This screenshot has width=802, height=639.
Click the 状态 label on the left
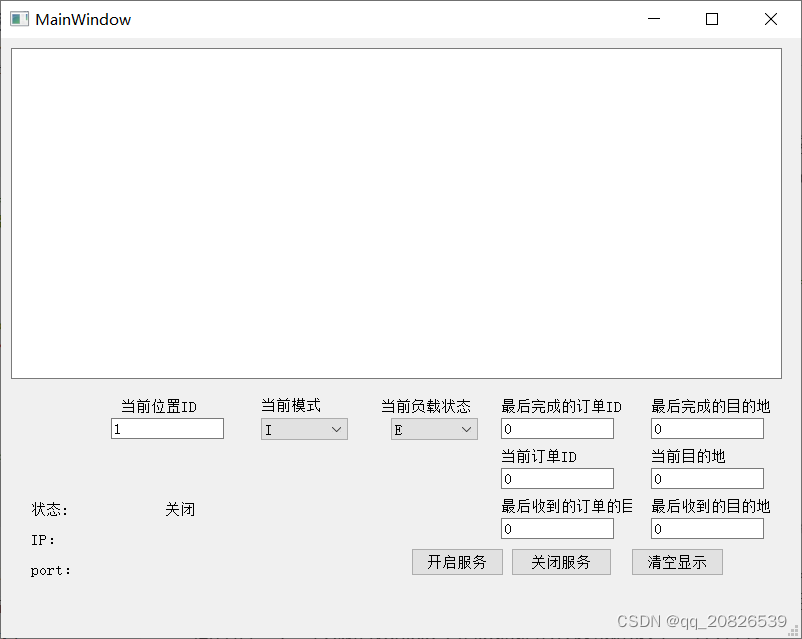tap(49, 509)
